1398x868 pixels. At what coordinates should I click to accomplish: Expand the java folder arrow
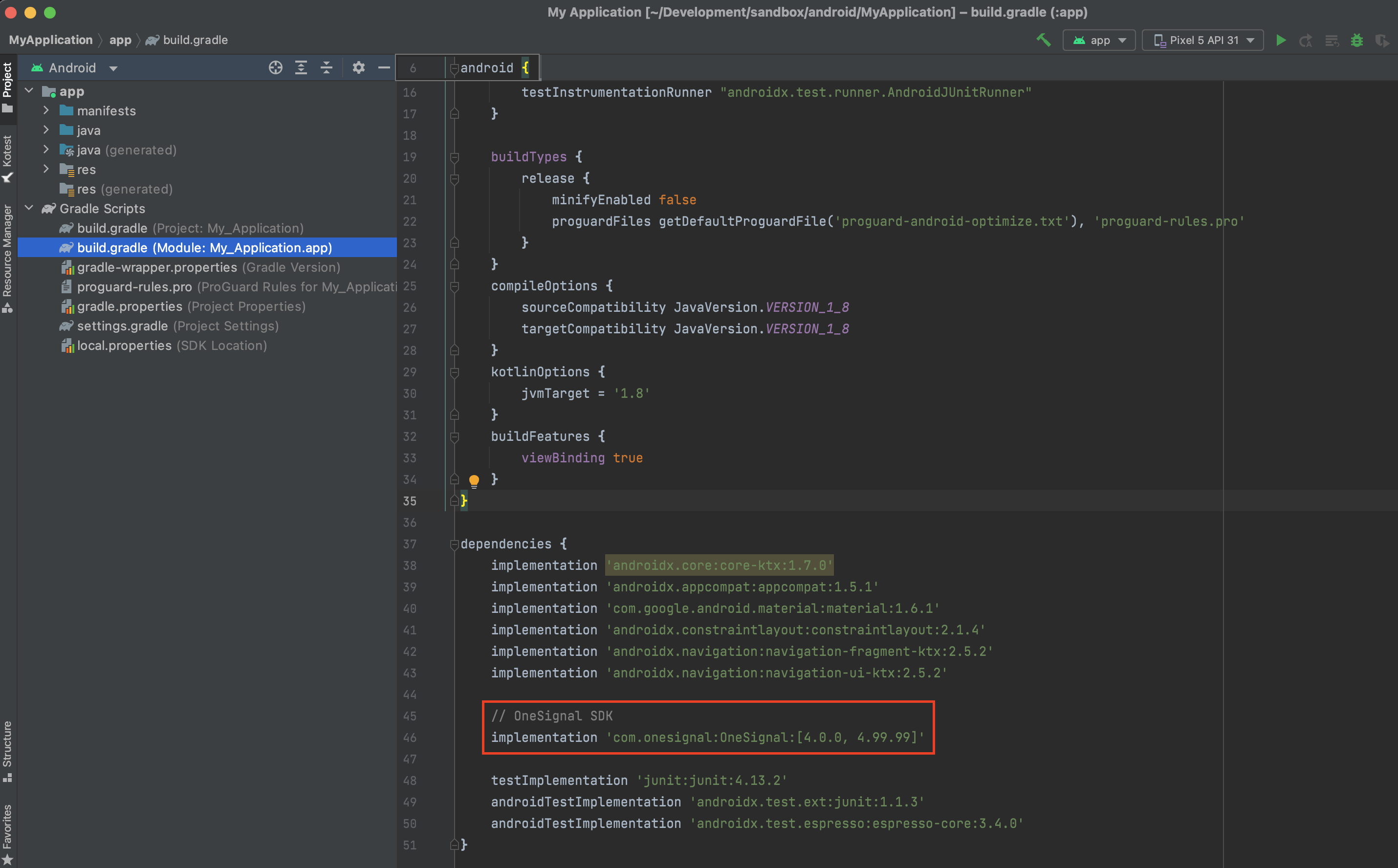(46, 130)
